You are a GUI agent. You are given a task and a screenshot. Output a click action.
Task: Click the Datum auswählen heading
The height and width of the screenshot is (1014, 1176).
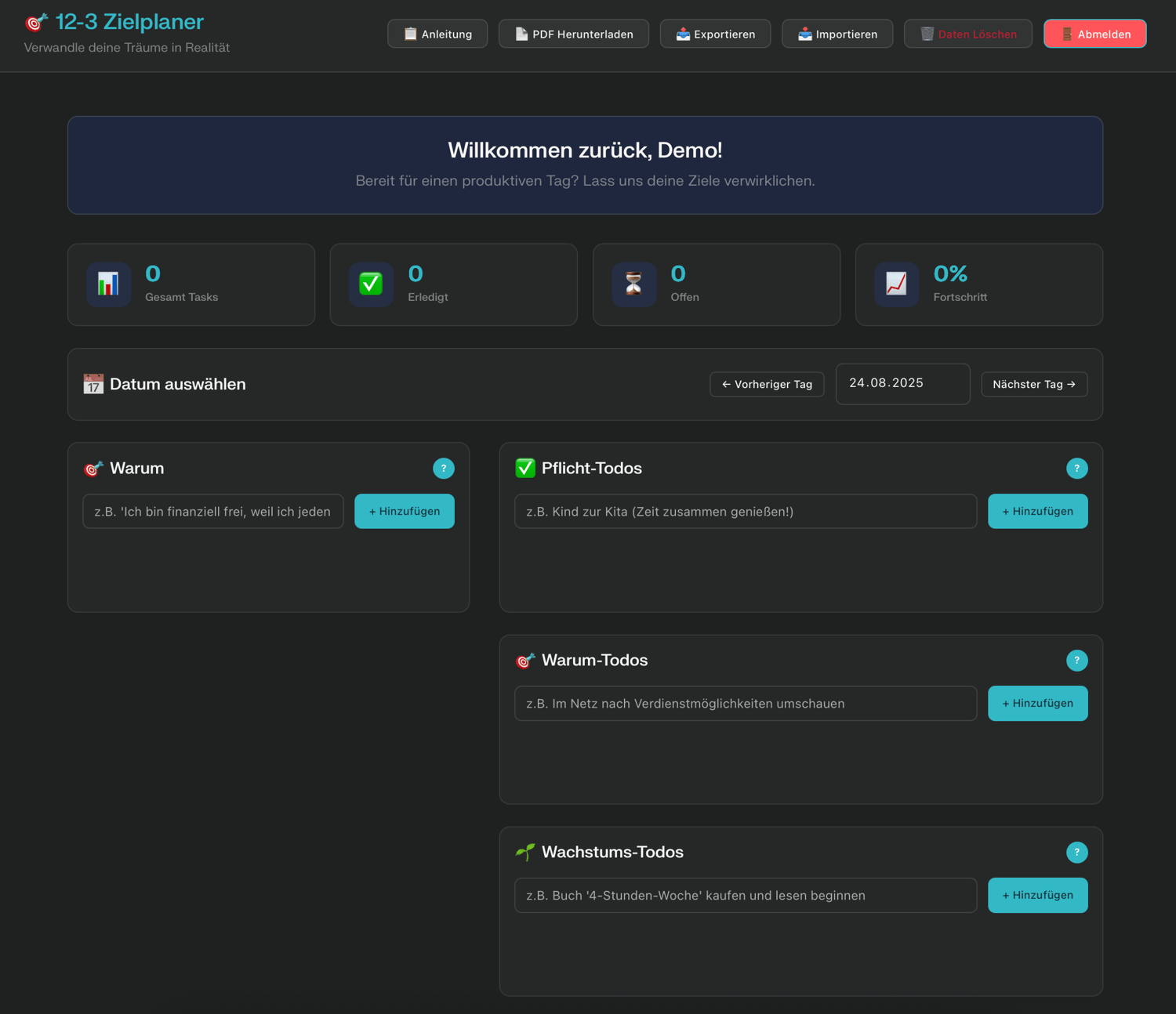(178, 384)
